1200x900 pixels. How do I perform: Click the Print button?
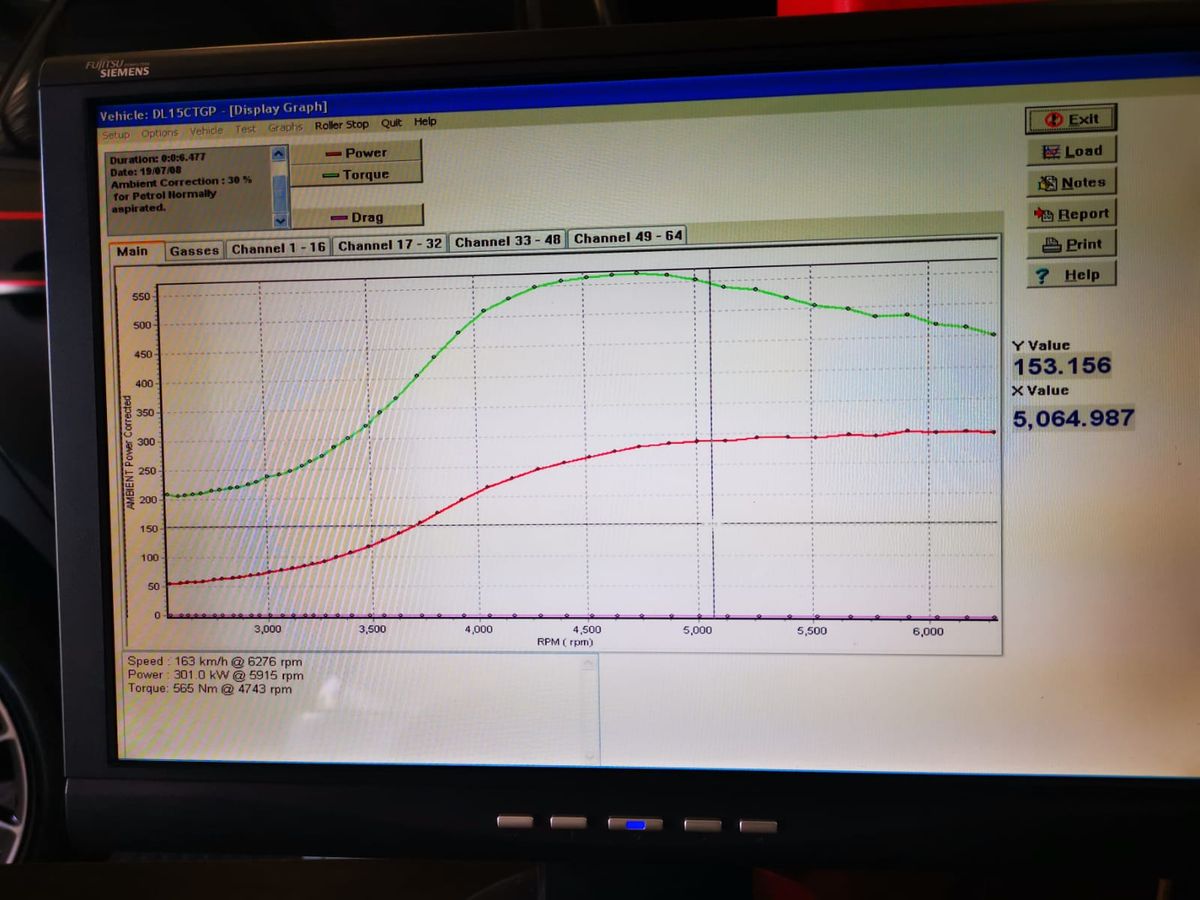point(1071,244)
